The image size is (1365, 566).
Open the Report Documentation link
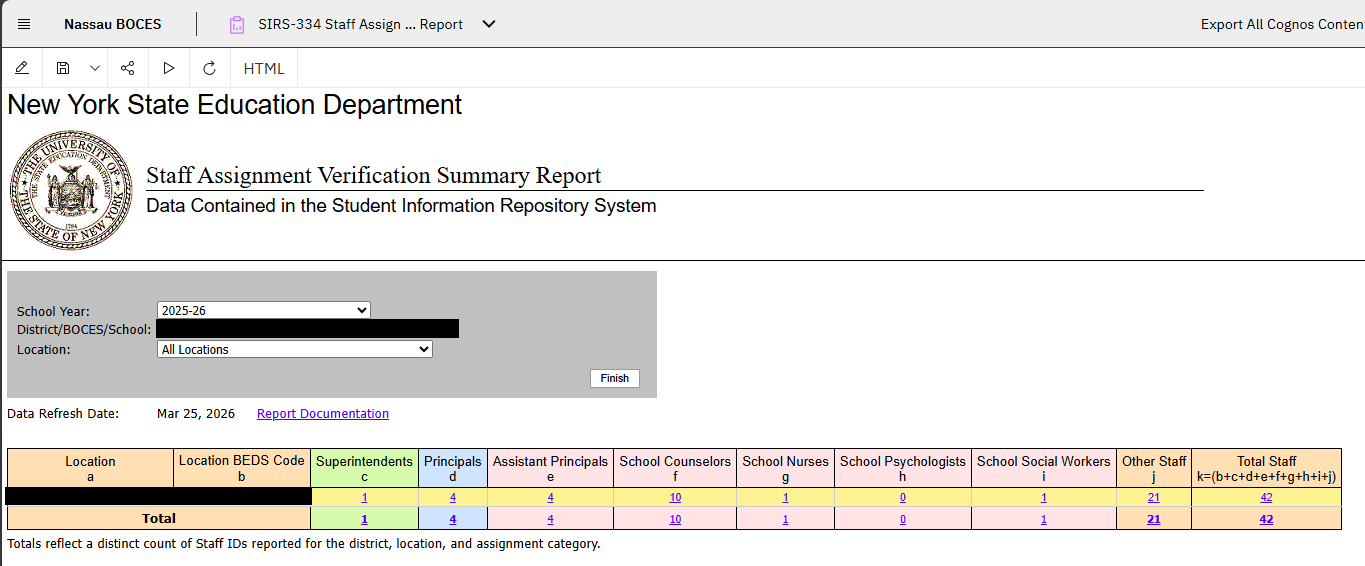(x=323, y=414)
